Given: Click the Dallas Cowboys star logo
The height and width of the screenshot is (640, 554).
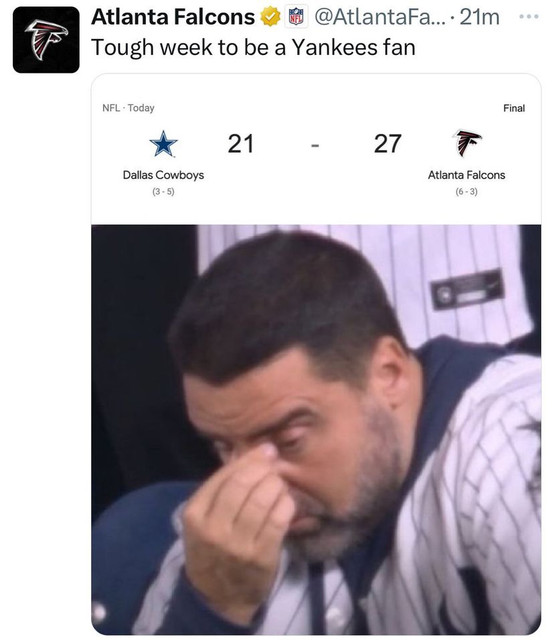Looking at the screenshot, I should [163, 144].
